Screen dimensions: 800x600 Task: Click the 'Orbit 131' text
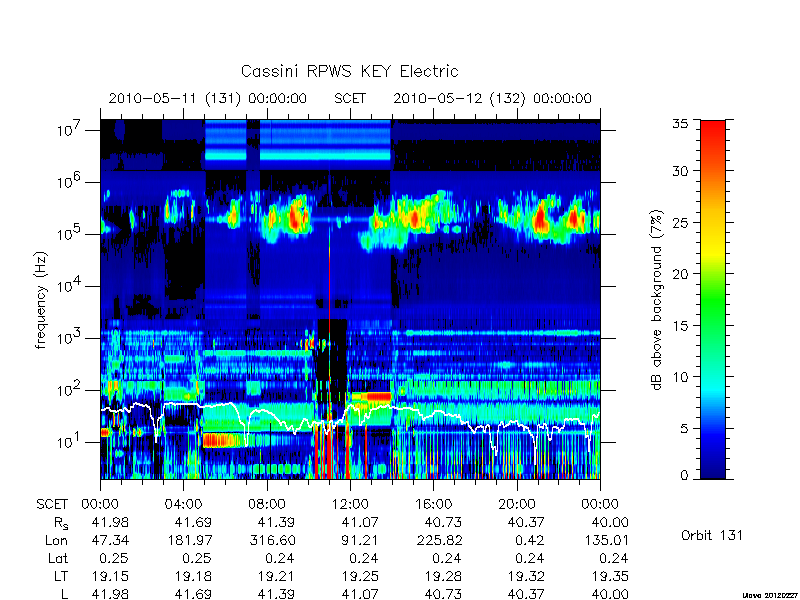click(x=712, y=536)
